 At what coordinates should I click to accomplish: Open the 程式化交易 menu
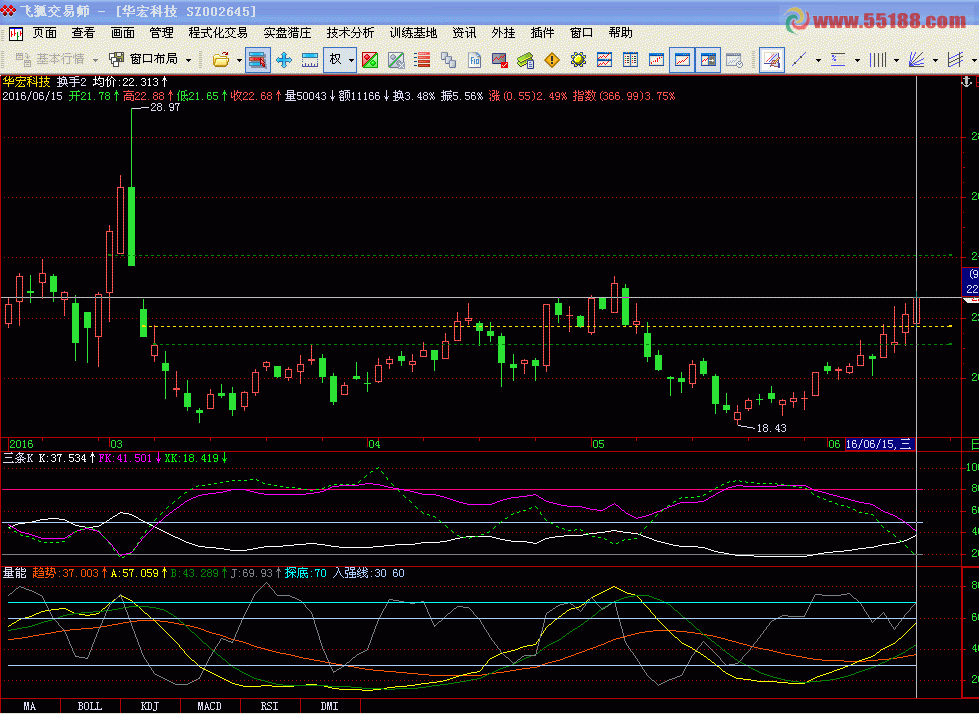pos(218,32)
